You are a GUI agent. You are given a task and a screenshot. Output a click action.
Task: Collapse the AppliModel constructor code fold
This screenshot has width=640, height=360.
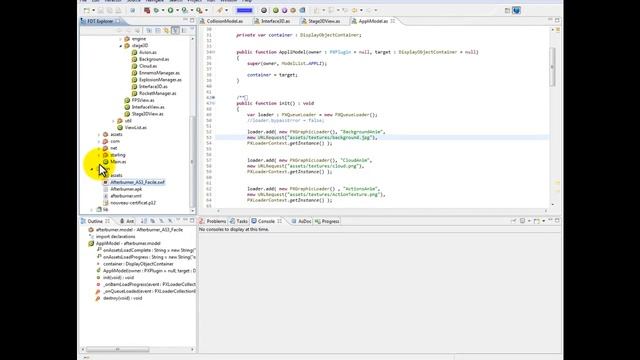click(213, 52)
